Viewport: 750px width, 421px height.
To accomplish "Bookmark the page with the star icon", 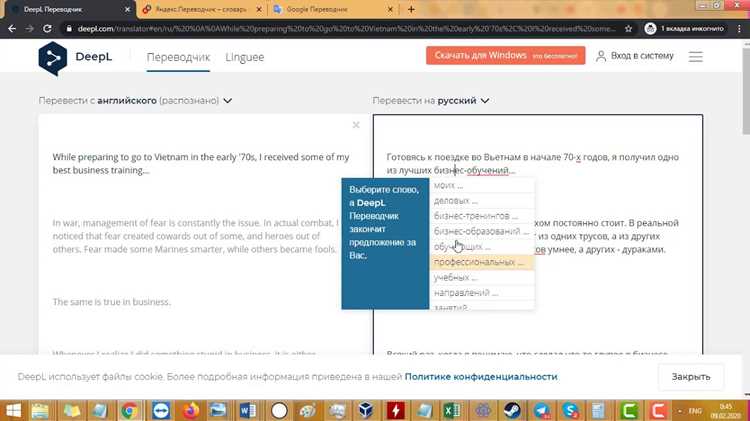I will pos(629,29).
